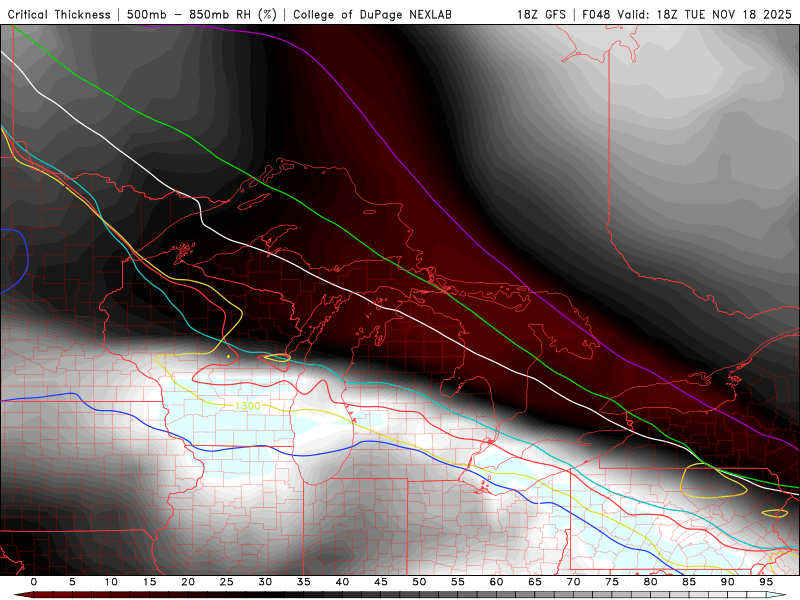Click the colorbar value "10"

tap(111, 582)
